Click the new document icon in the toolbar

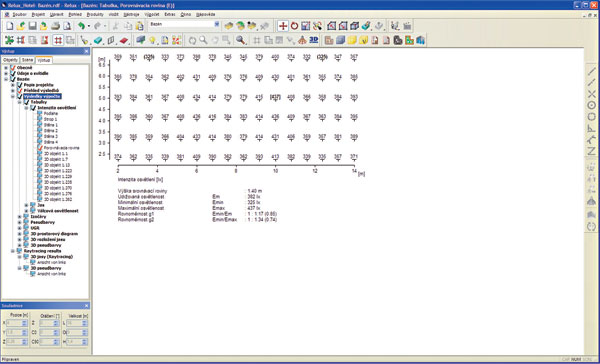click(x=9, y=26)
